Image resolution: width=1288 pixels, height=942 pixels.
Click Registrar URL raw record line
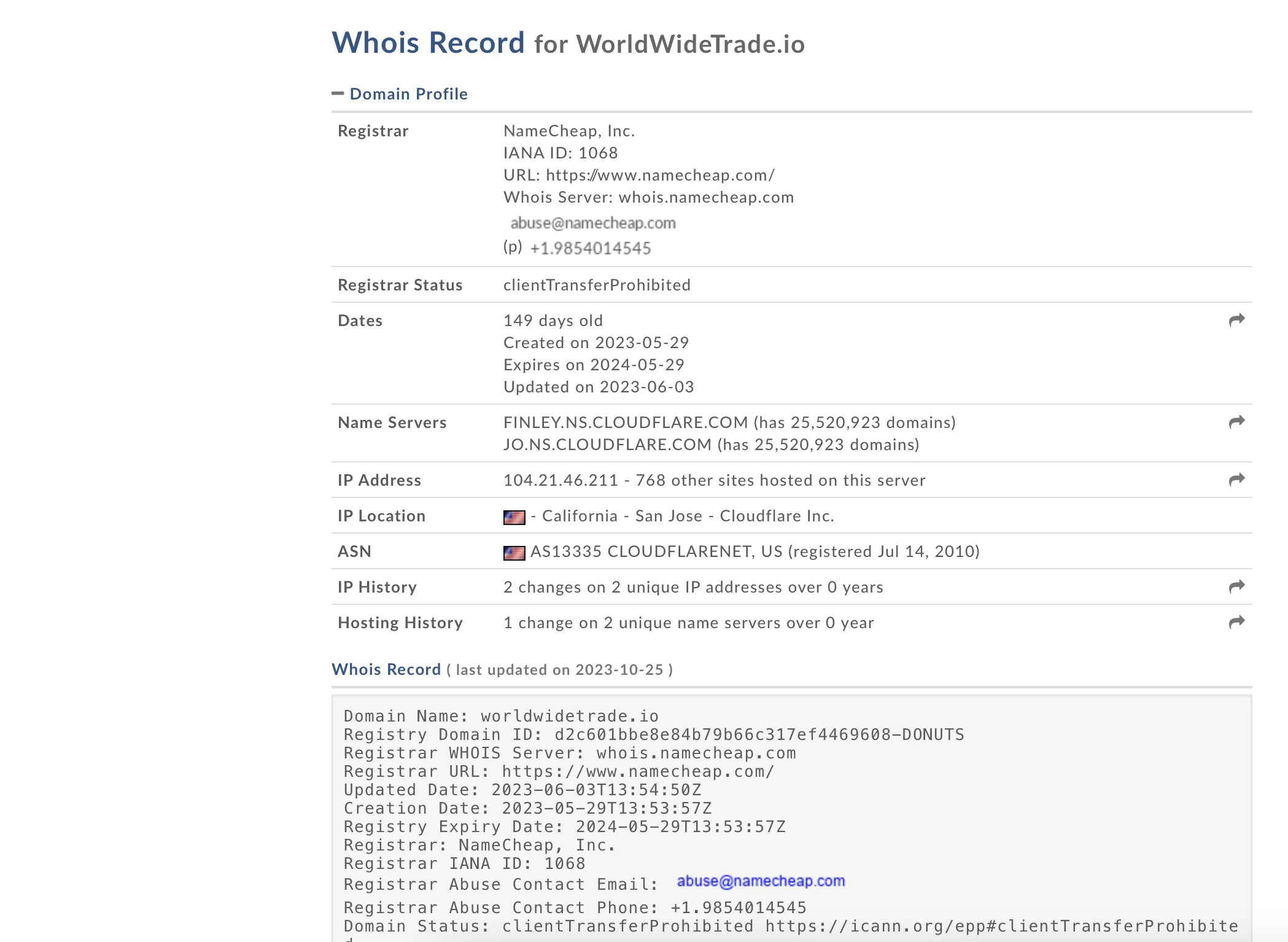pyautogui.click(x=559, y=771)
